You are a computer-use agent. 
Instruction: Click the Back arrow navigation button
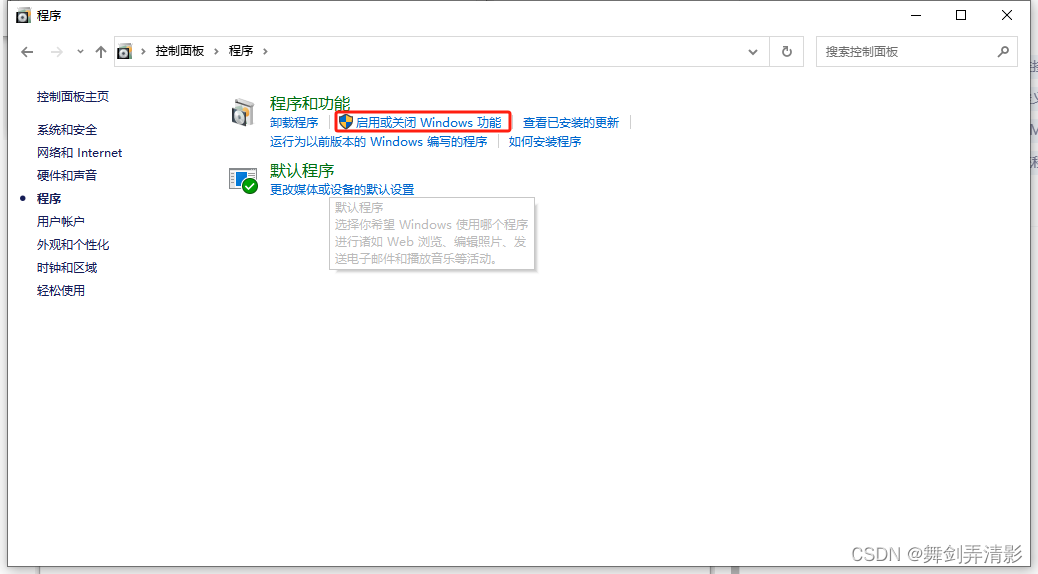tap(27, 52)
